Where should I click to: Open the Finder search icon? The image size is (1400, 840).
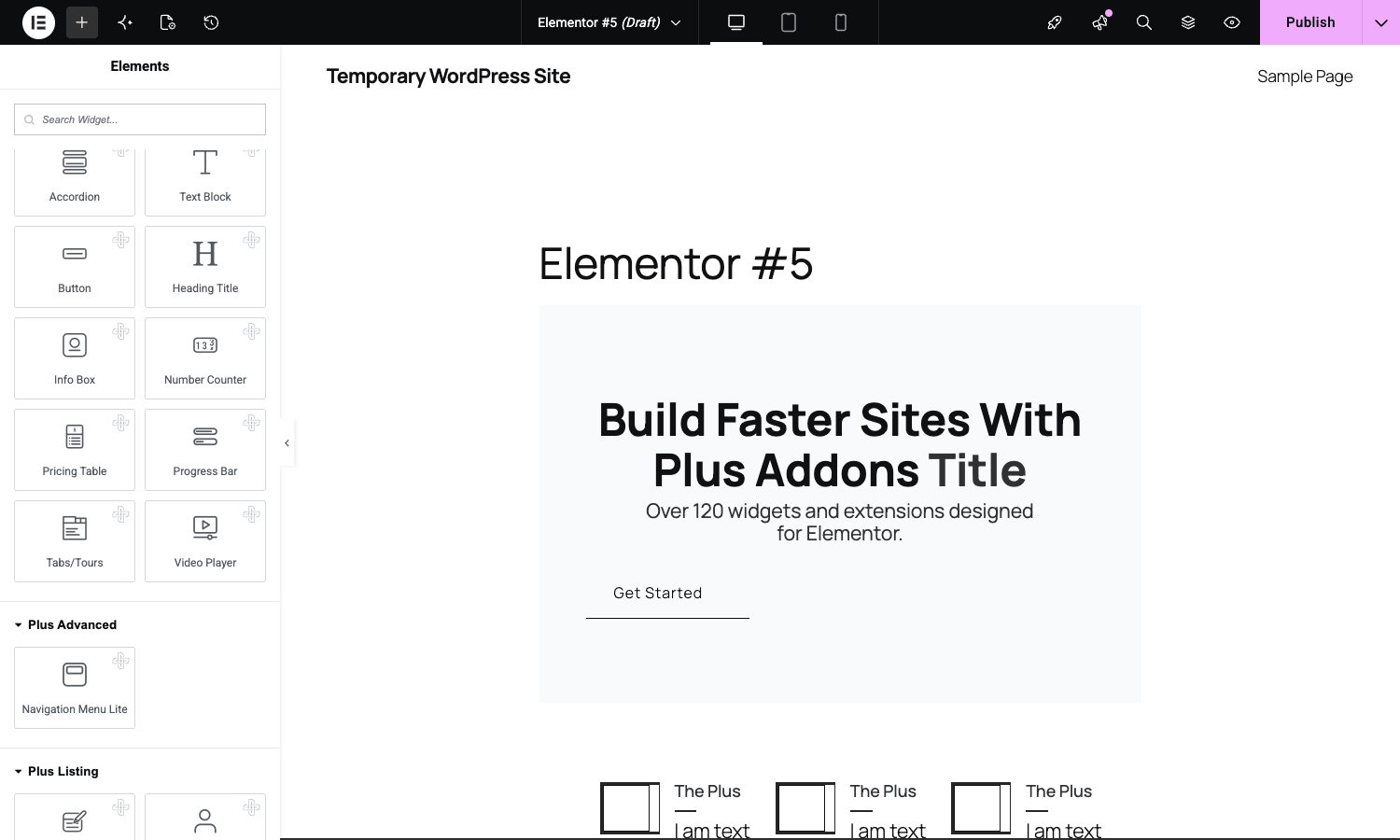pyautogui.click(x=1143, y=22)
